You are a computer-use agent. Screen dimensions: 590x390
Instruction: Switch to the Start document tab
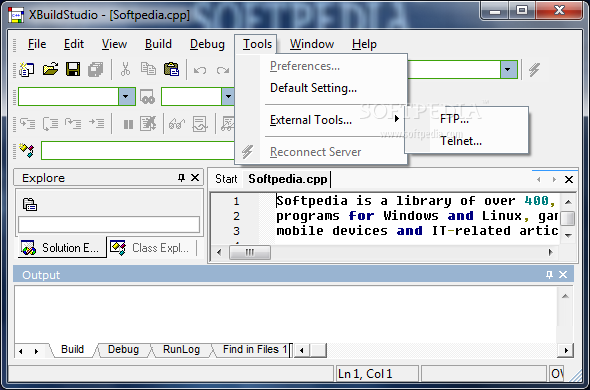click(x=226, y=179)
